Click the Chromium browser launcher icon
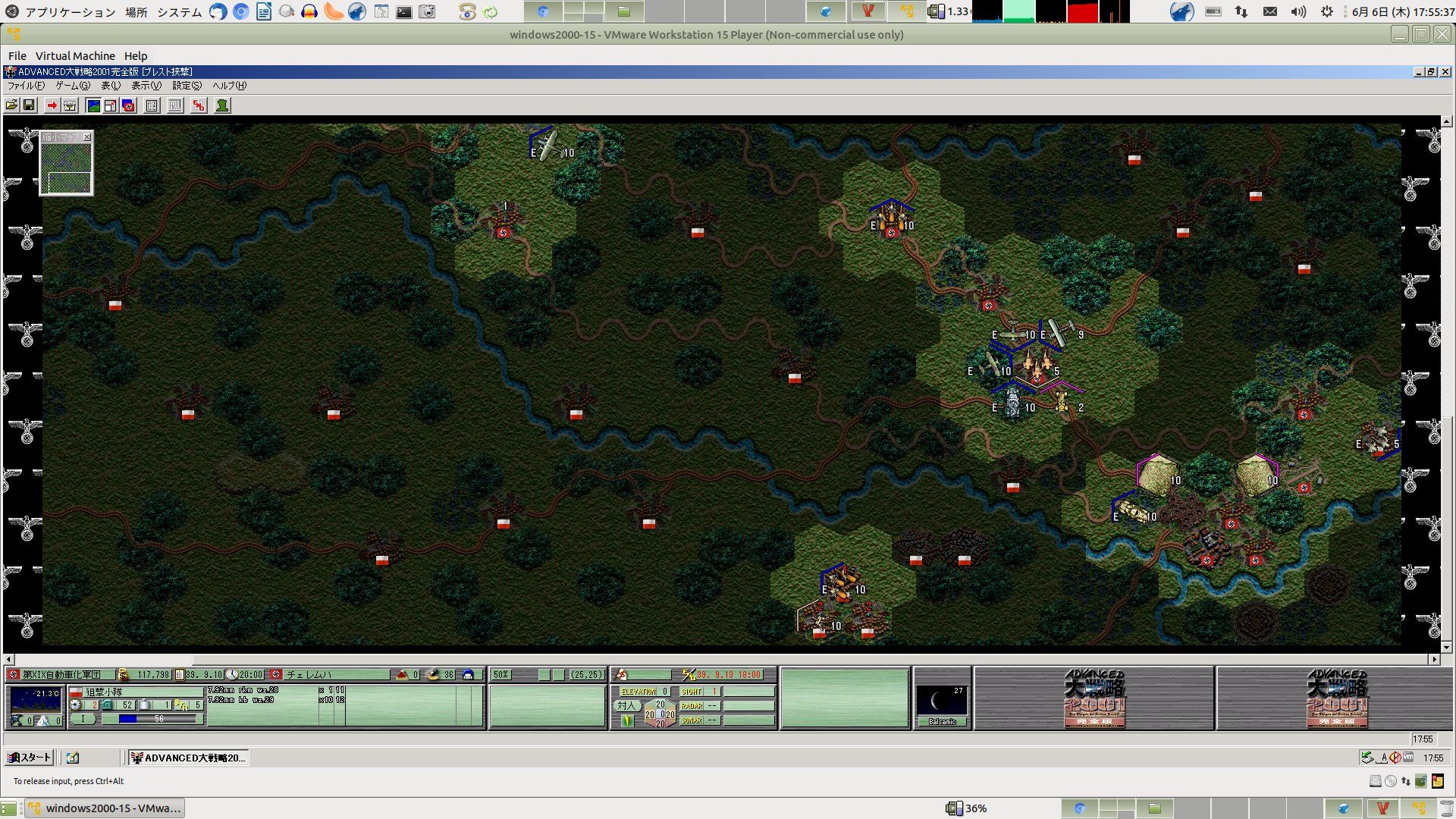Screen dimensions: 1456x819 [241, 12]
